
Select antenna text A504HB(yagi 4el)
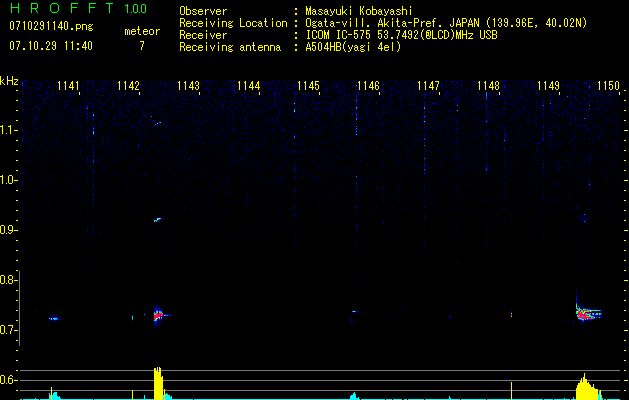pos(353,47)
